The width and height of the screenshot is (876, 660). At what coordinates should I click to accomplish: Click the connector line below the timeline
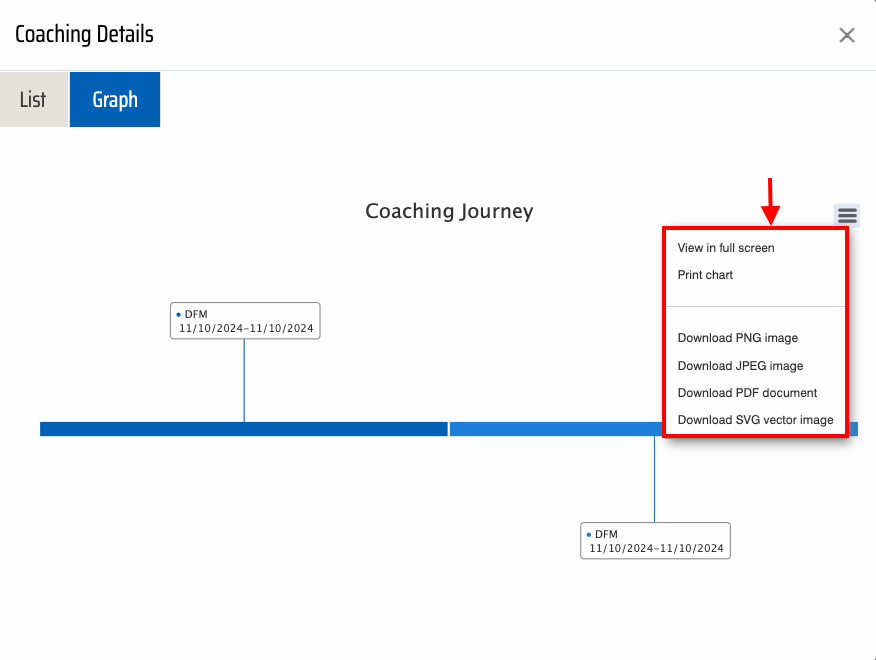654,479
